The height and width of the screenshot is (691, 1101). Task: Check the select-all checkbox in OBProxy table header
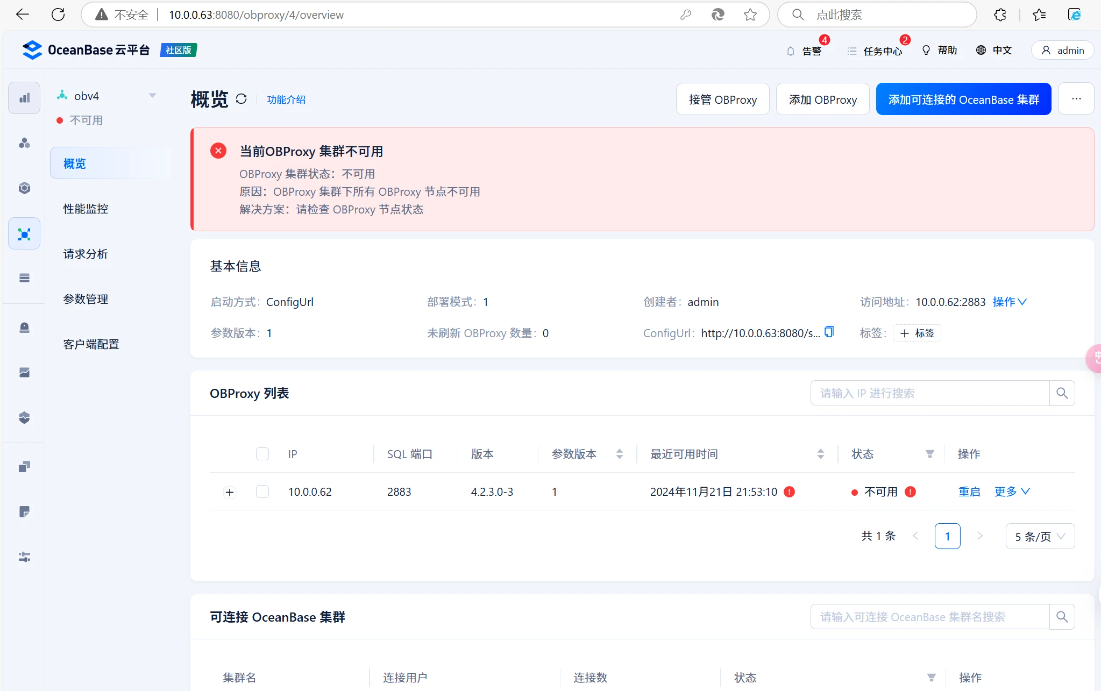pos(262,454)
